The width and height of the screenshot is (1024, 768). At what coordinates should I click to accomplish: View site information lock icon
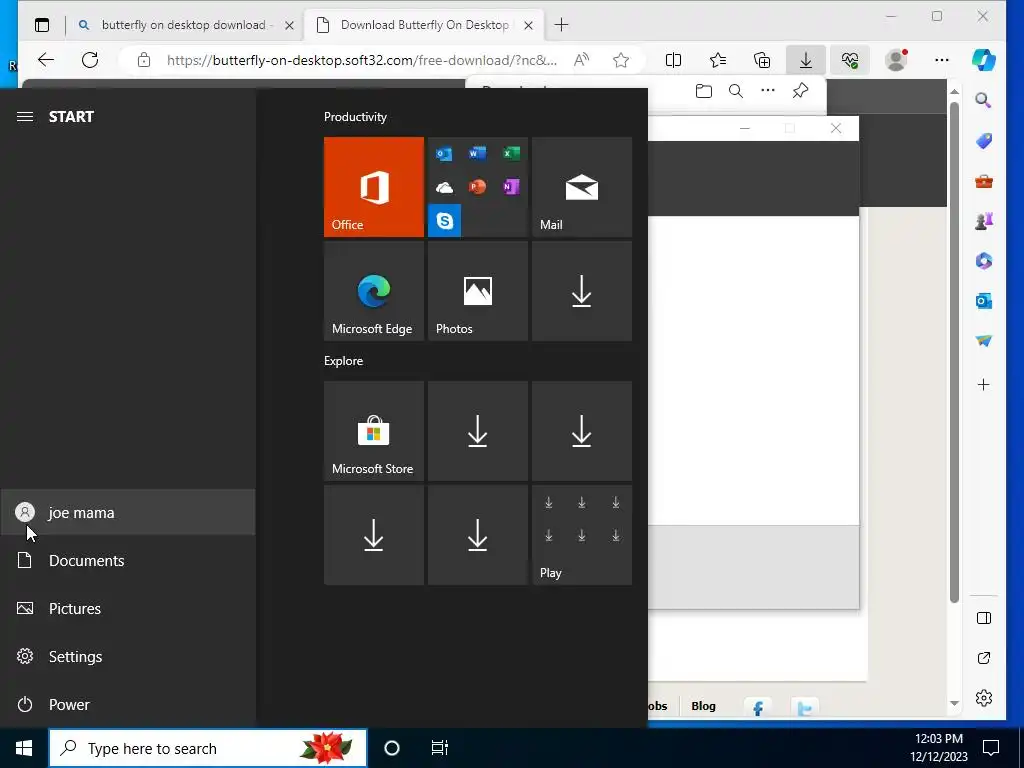point(144,60)
